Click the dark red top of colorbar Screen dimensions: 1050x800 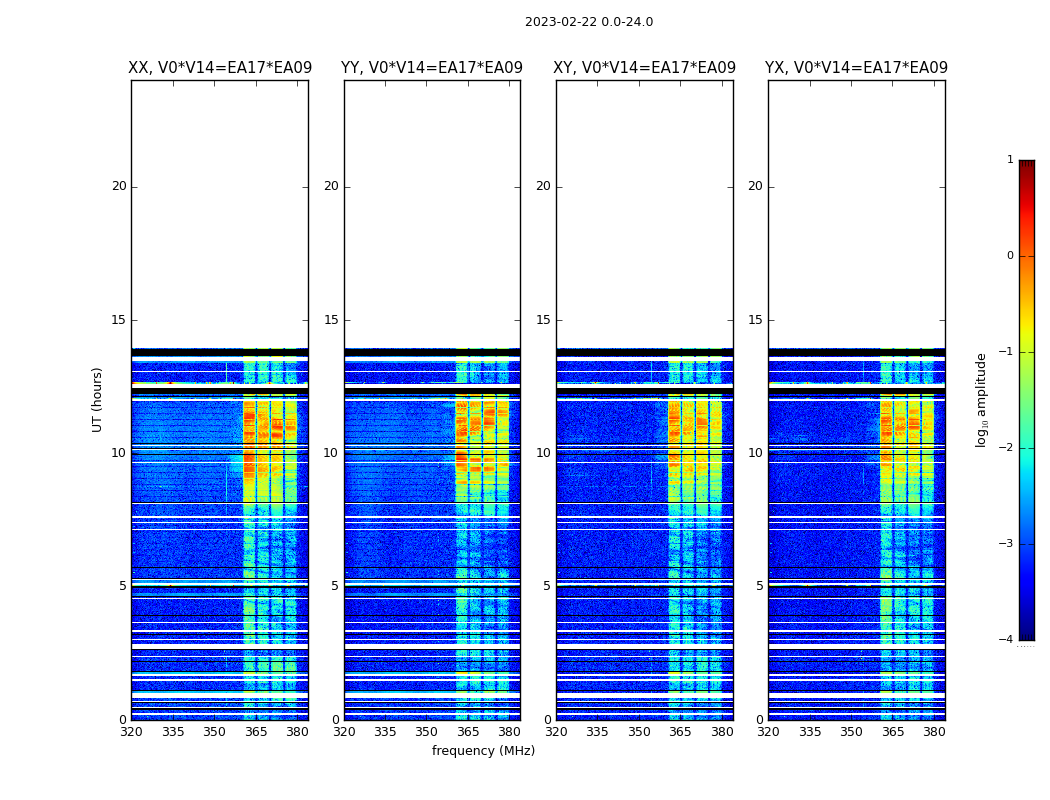tap(1026, 165)
